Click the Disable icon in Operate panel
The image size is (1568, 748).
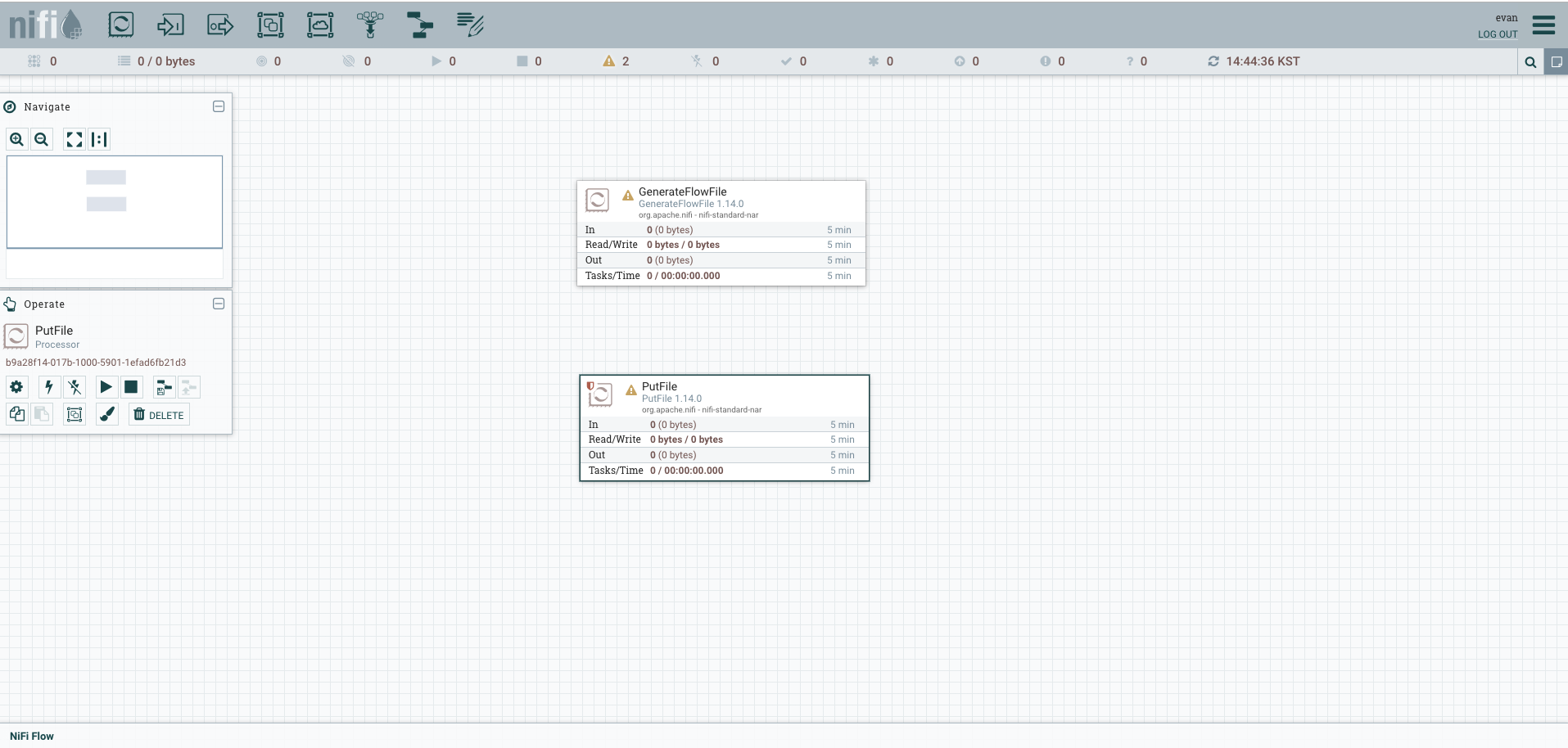[x=75, y=387]
